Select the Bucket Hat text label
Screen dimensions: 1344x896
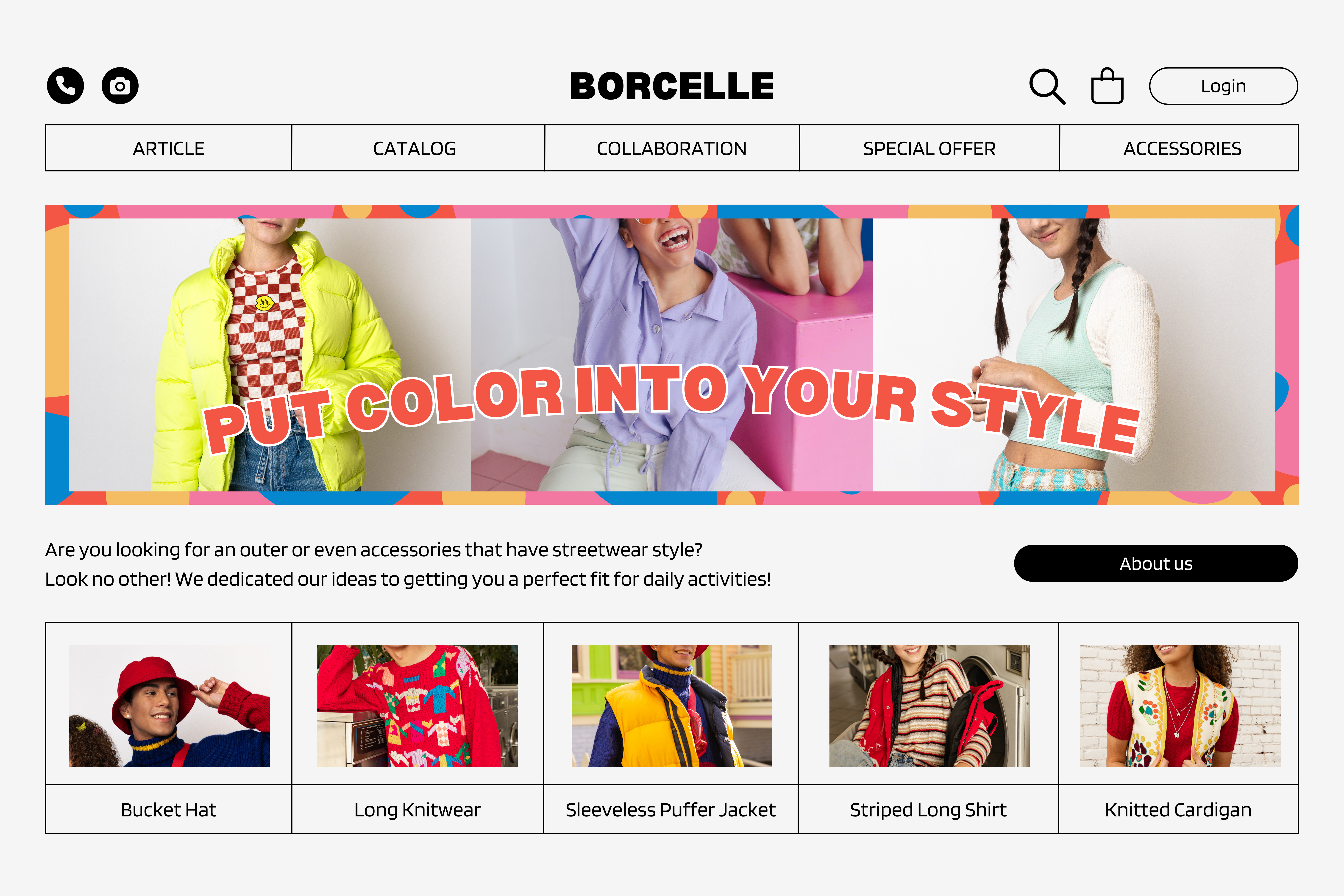pos(169,810)
